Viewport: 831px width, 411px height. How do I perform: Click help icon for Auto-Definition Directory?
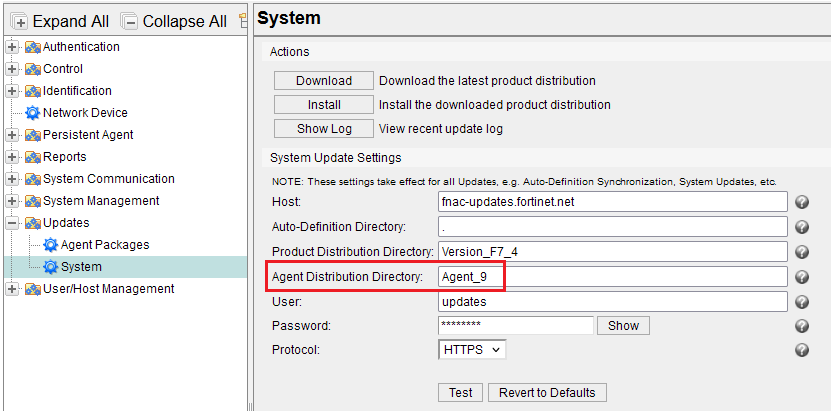(801, 227)
